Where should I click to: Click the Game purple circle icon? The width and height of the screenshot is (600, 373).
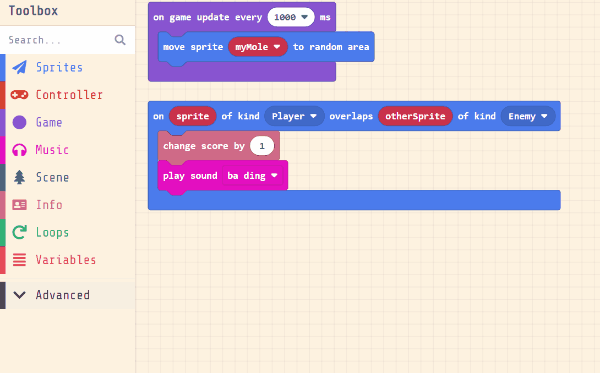[19, 122]
